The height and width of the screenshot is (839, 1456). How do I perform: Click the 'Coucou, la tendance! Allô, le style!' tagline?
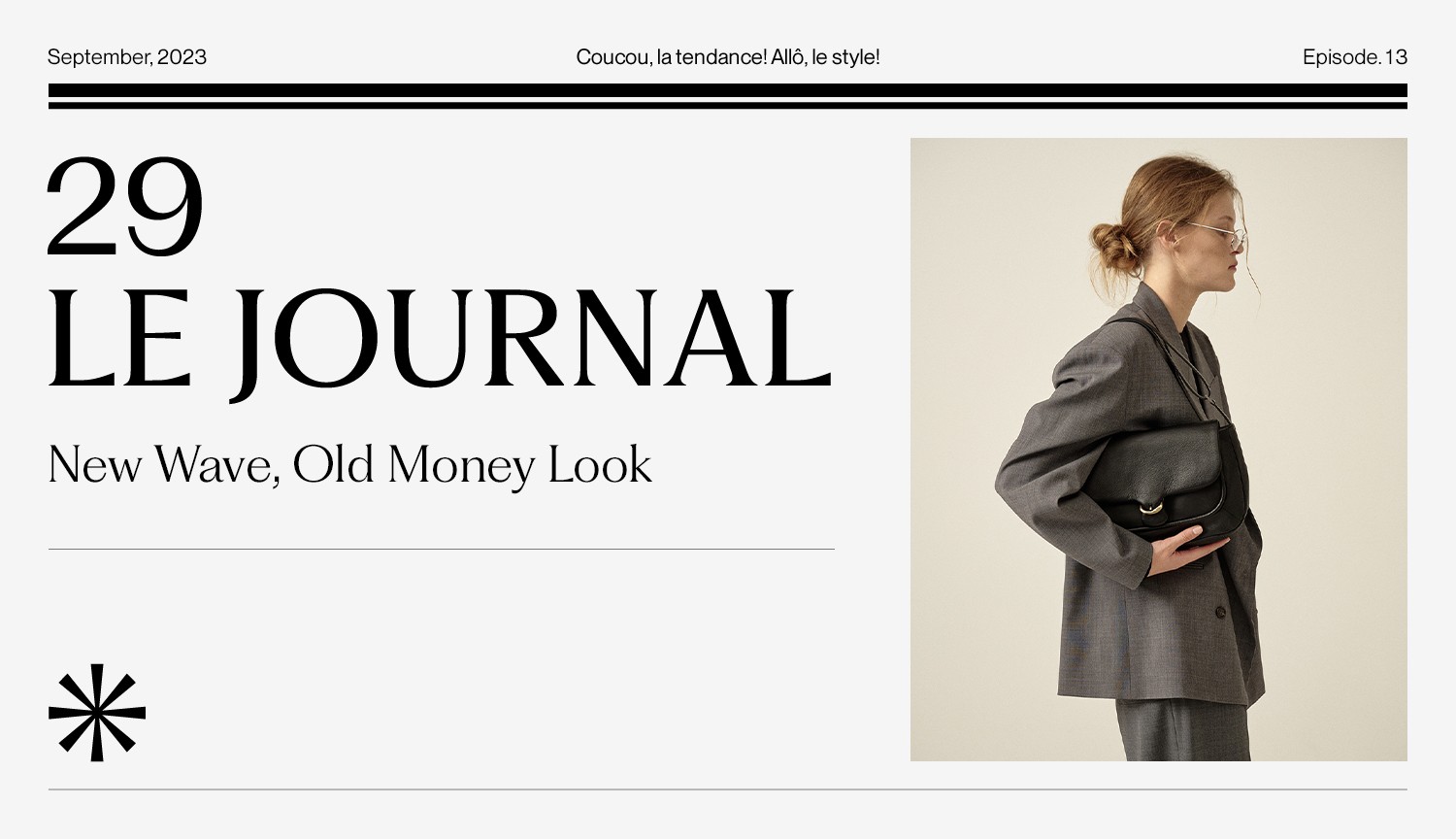coord(728,57)
